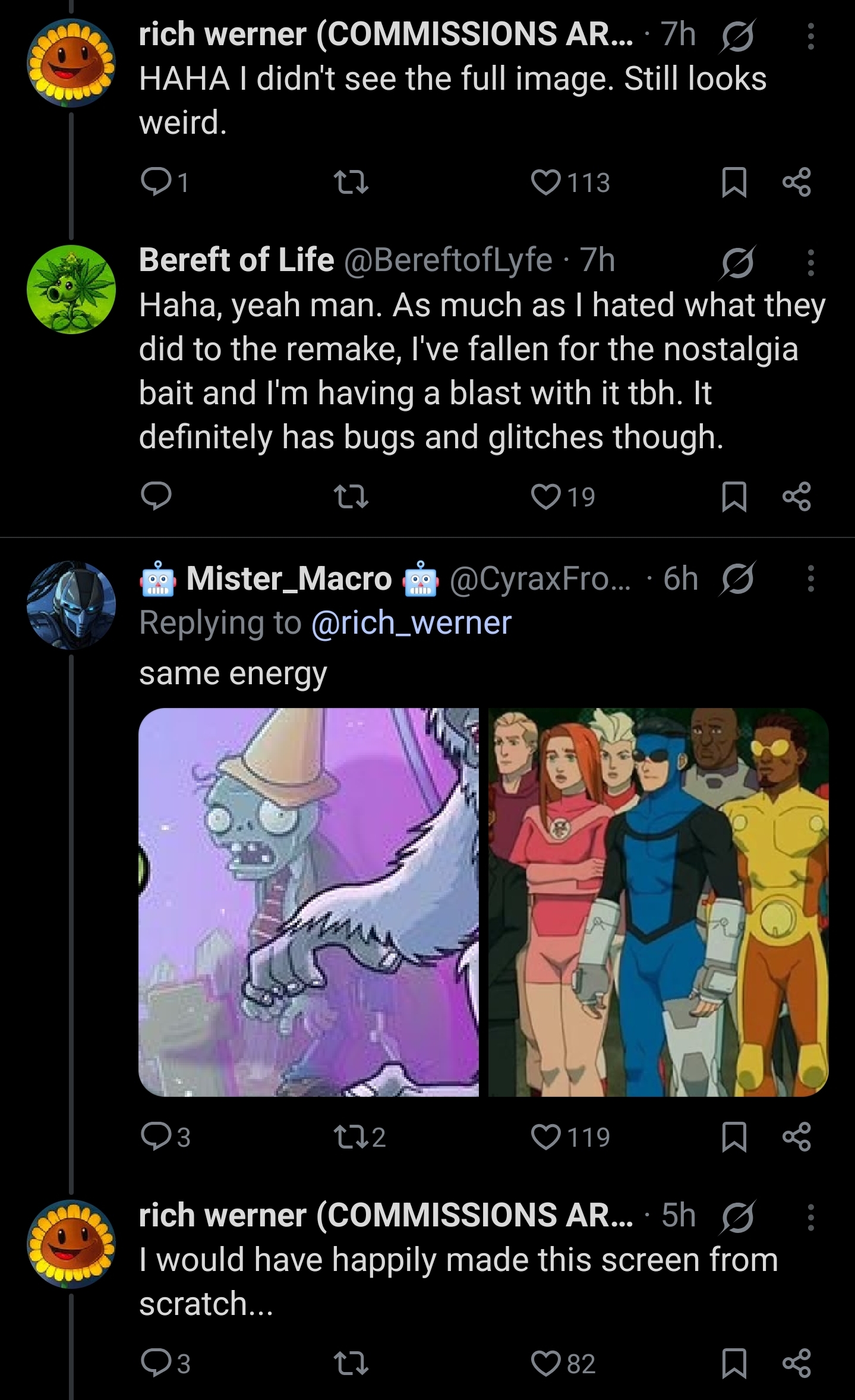Screen dimensions: 855x1400
Task: Open the cone-head zombie image
Action: click(x=308, y=902)
